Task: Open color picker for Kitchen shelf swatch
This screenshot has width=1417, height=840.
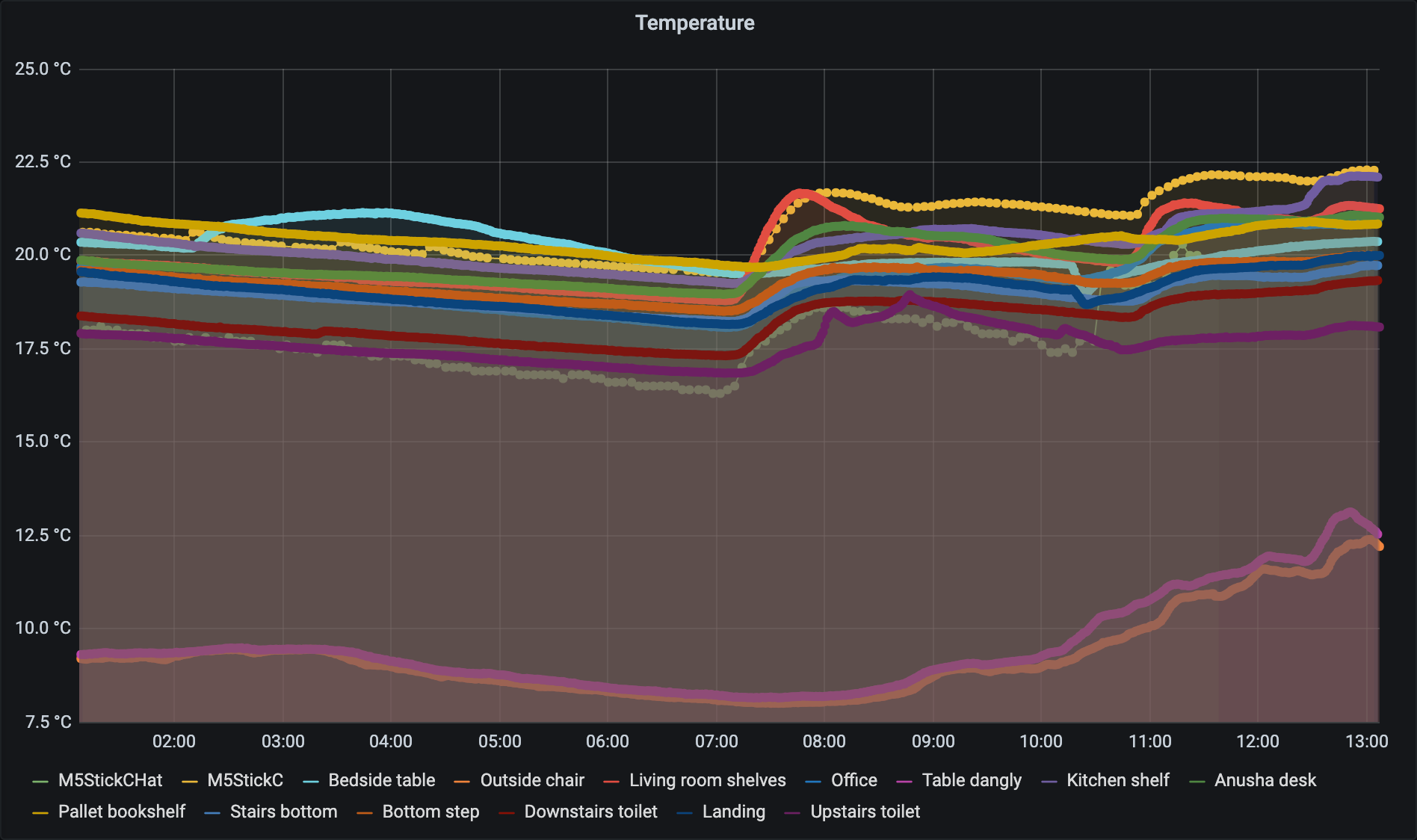Action: (1049, 782)
